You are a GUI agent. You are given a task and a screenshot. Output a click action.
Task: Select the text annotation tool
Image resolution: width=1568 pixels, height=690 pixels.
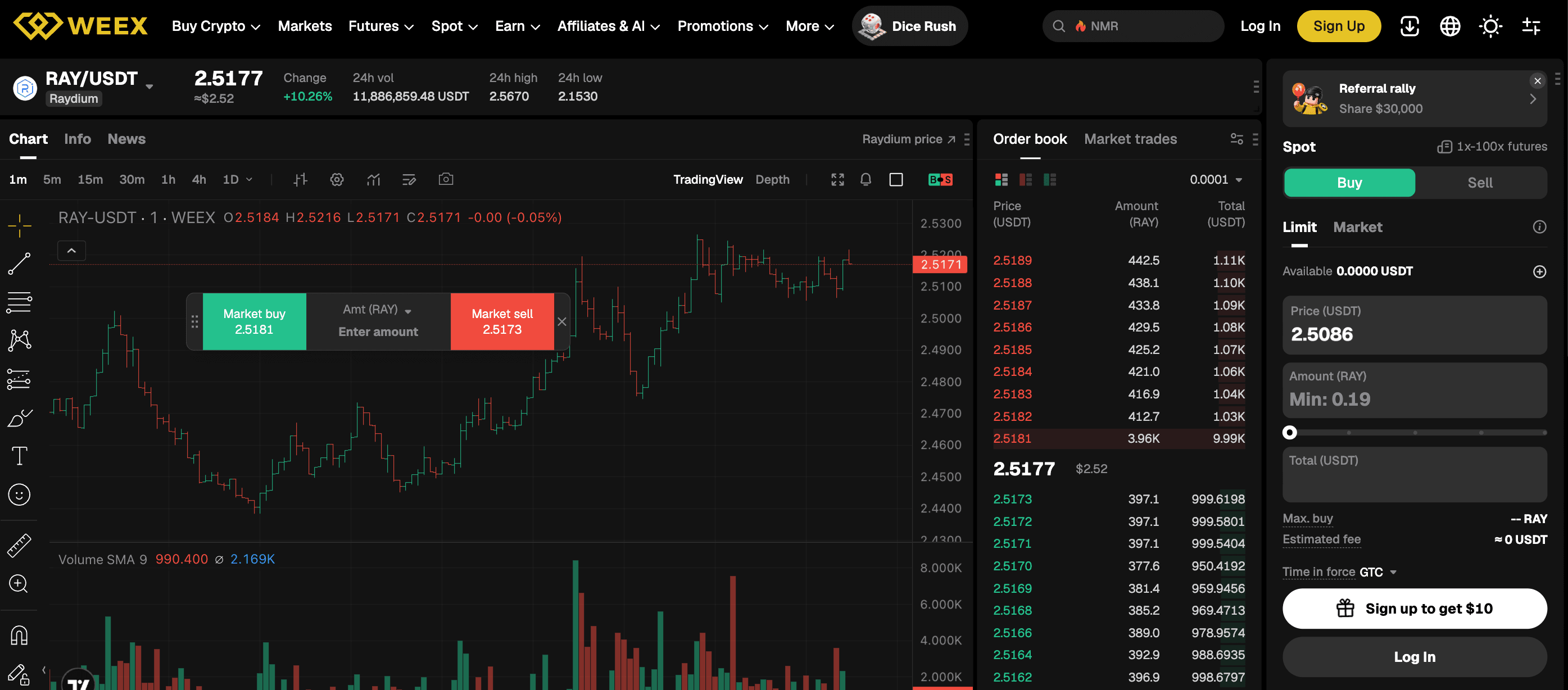pyautogui.click(x=19, y=456)
